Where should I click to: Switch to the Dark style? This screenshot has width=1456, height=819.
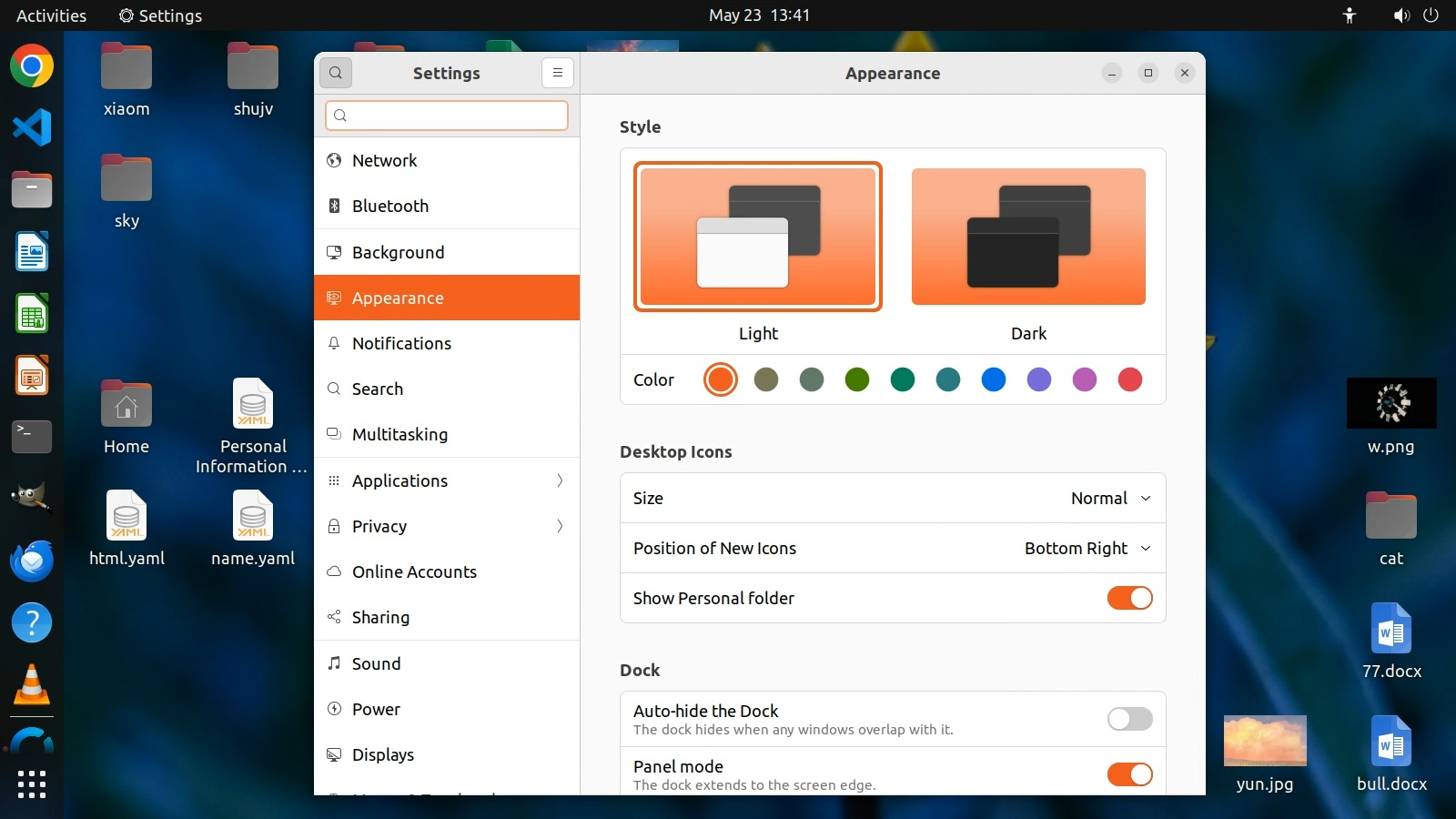point(1028,237)
